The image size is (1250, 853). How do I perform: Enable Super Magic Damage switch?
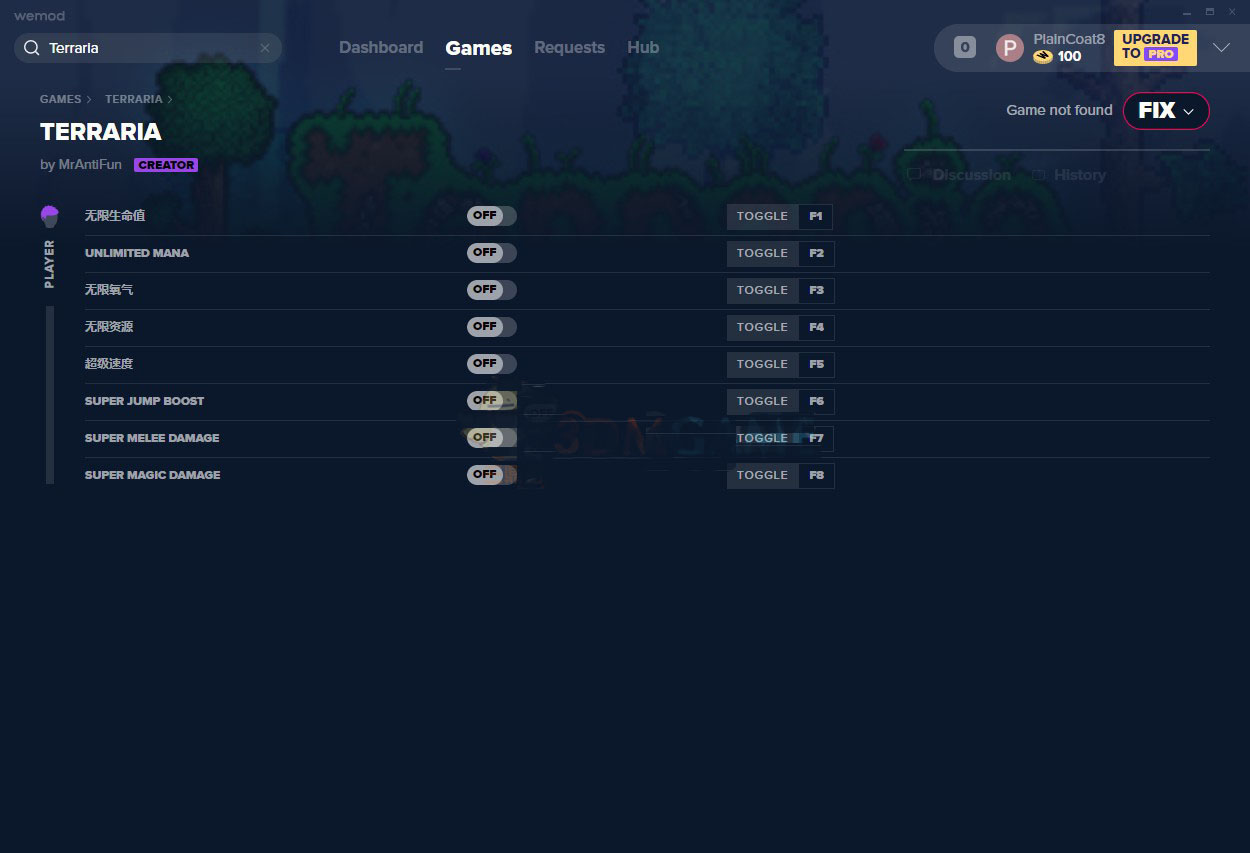tap(491, 475)
